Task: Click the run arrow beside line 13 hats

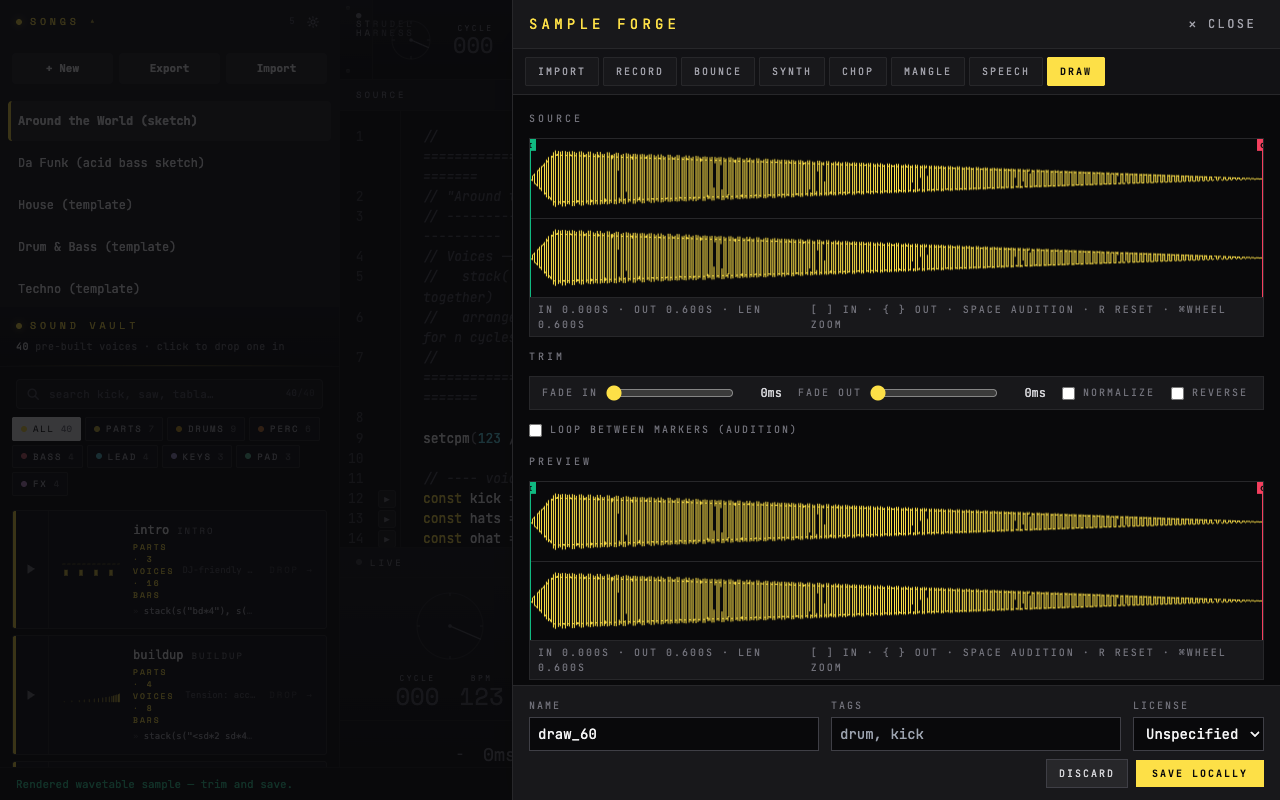Action: pos(386,519)
